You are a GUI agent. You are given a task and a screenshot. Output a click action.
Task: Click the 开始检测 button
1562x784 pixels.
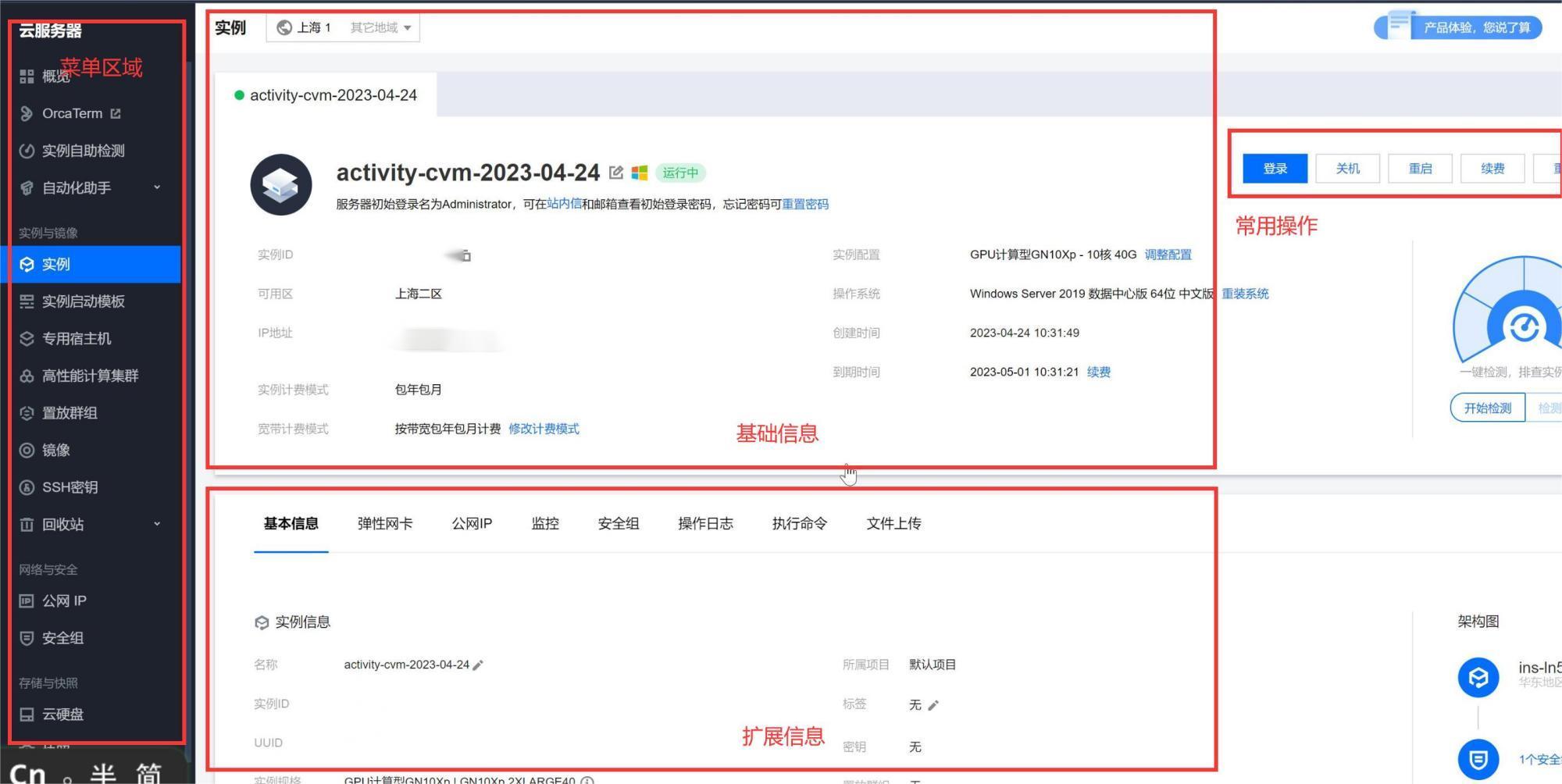point(1487,408)
